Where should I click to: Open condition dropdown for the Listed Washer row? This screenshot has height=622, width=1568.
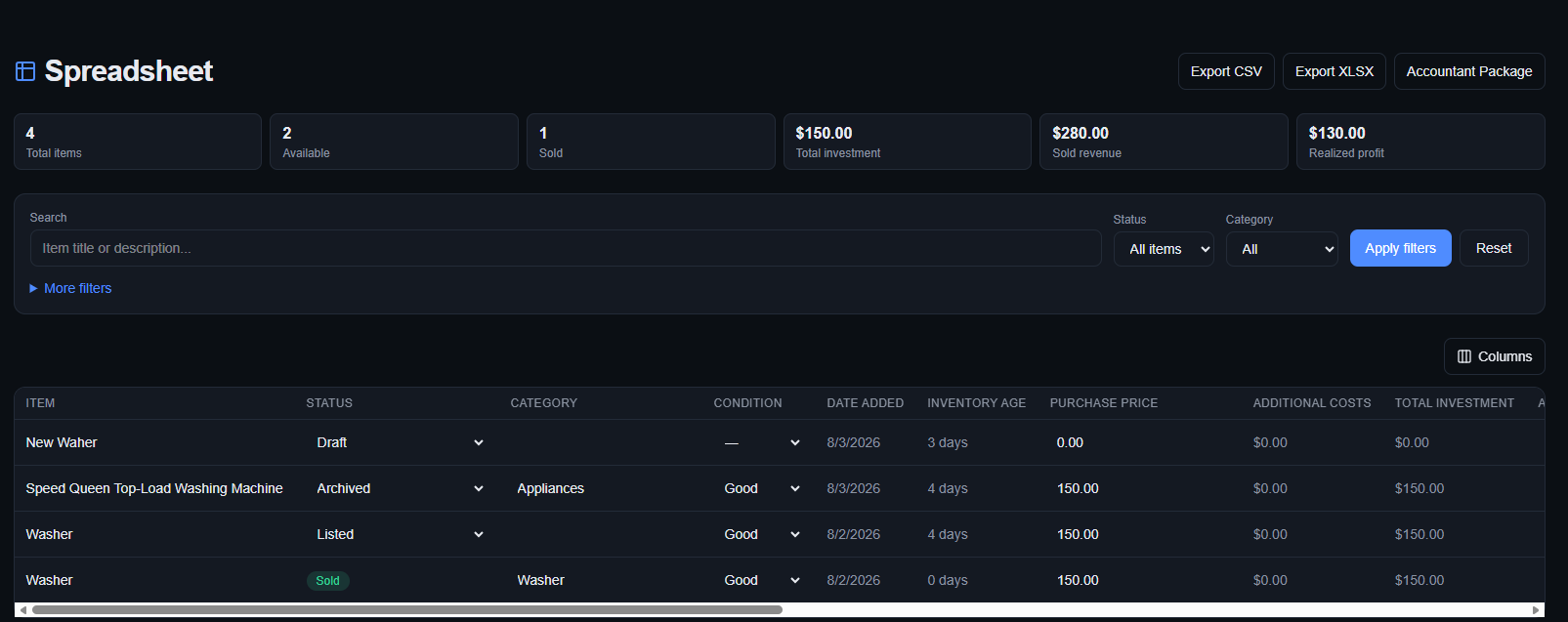point(762,534)
